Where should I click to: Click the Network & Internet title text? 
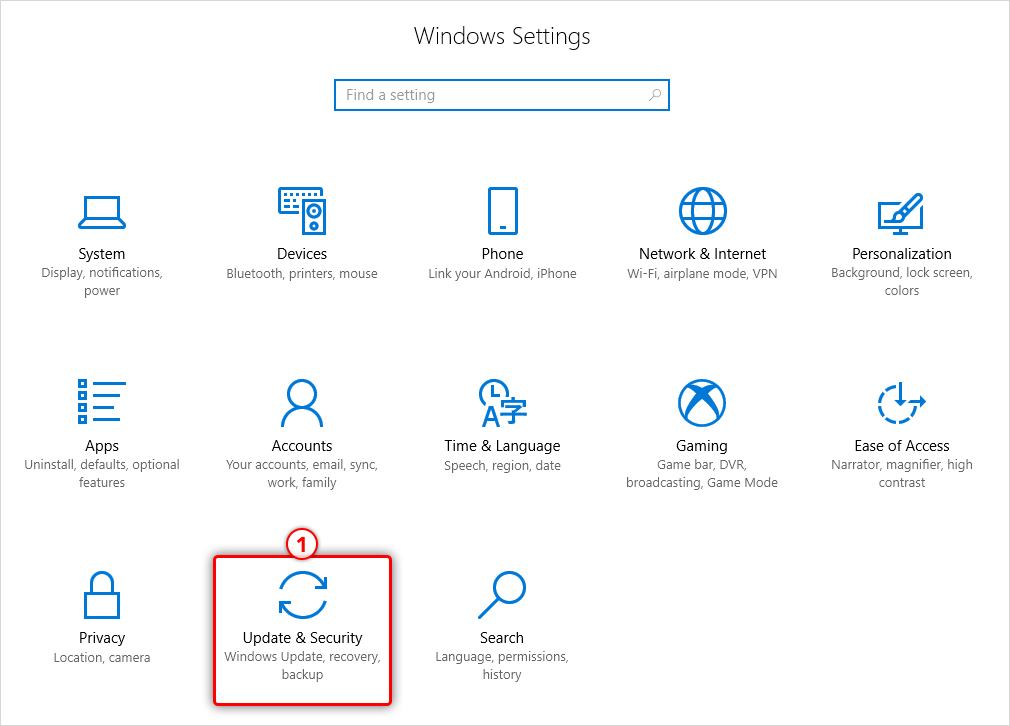(702, 254)
